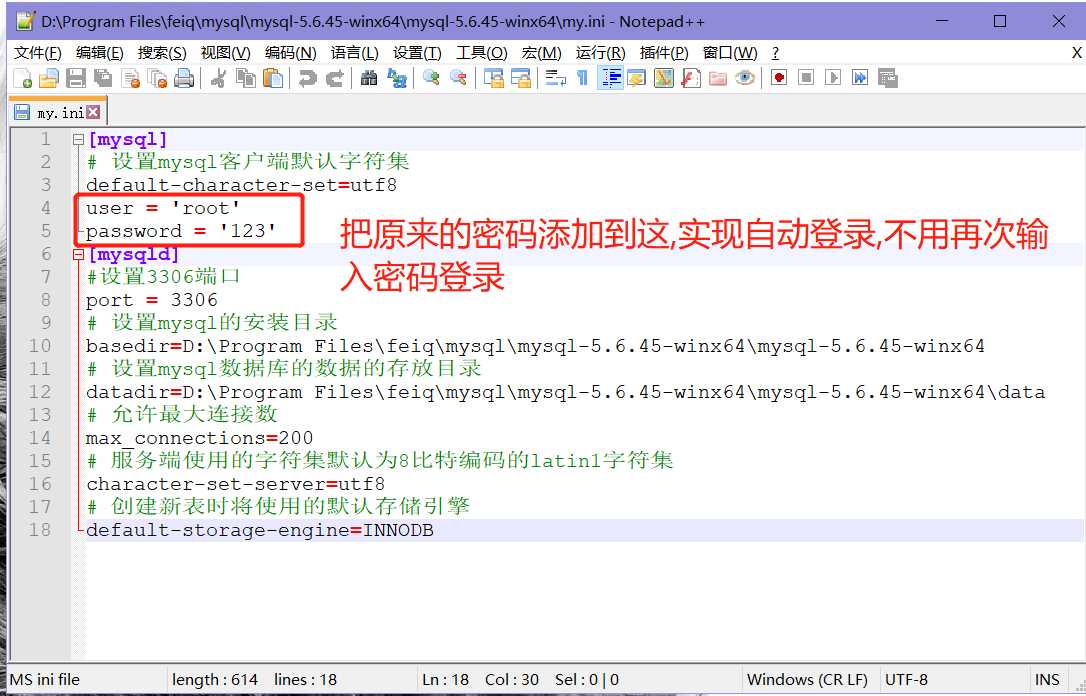This screenshot has height=696, width=1086.
Task: Open the ? help menu
Action: [775, 53]
